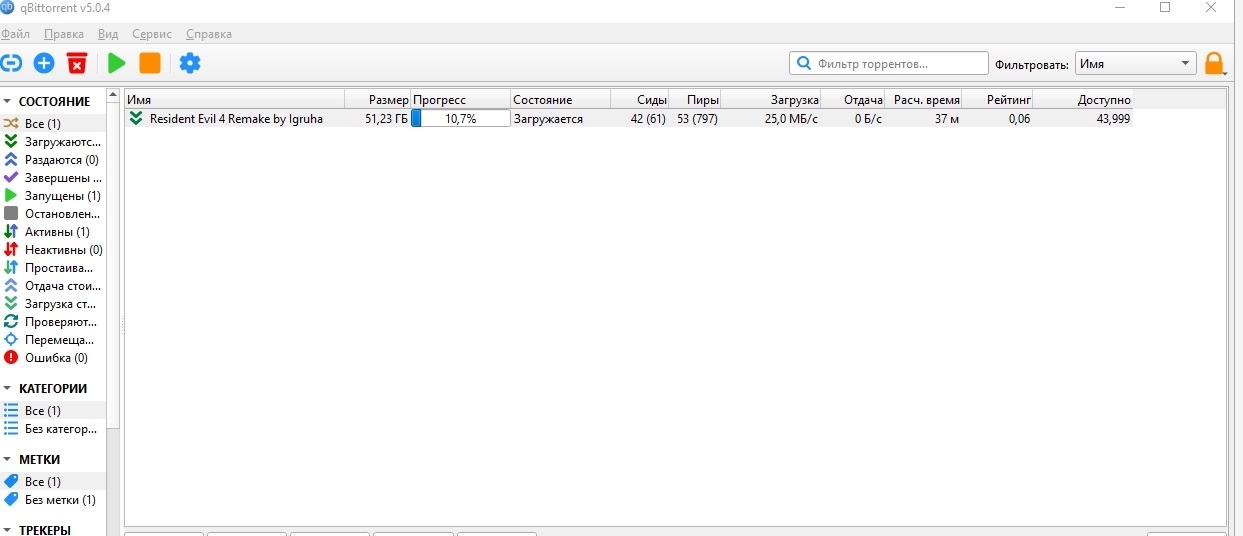Click the 10,7% progress bar
This screenshot has width=1243, height=536.
(460, 119)
